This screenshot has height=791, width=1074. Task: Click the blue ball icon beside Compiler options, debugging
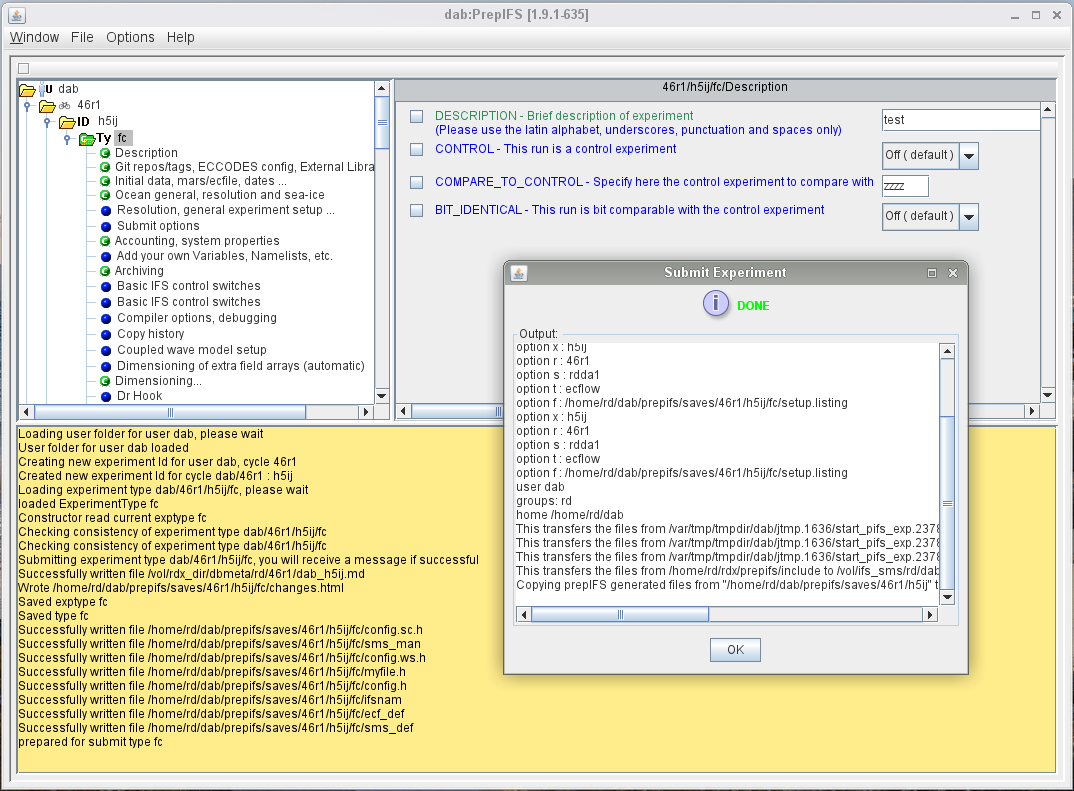click(105, 319)
